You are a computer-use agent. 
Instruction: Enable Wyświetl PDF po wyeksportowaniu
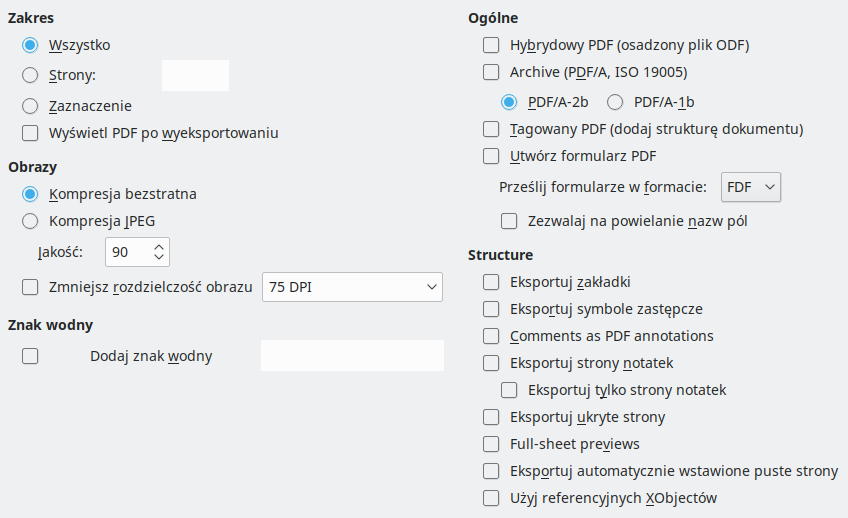click(x=30, y=133)
